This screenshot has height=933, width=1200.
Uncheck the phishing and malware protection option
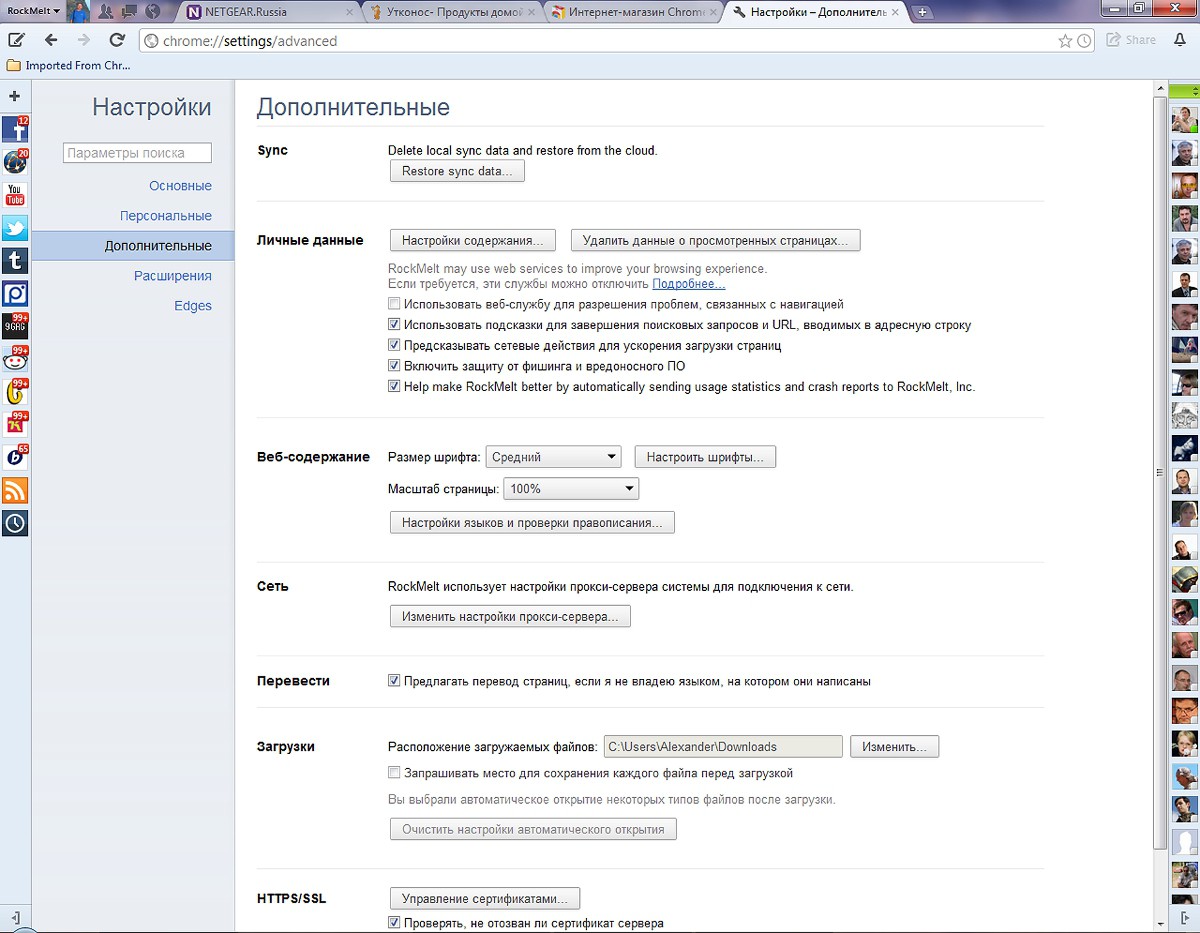pyautogui.click(x=394, y=366)
